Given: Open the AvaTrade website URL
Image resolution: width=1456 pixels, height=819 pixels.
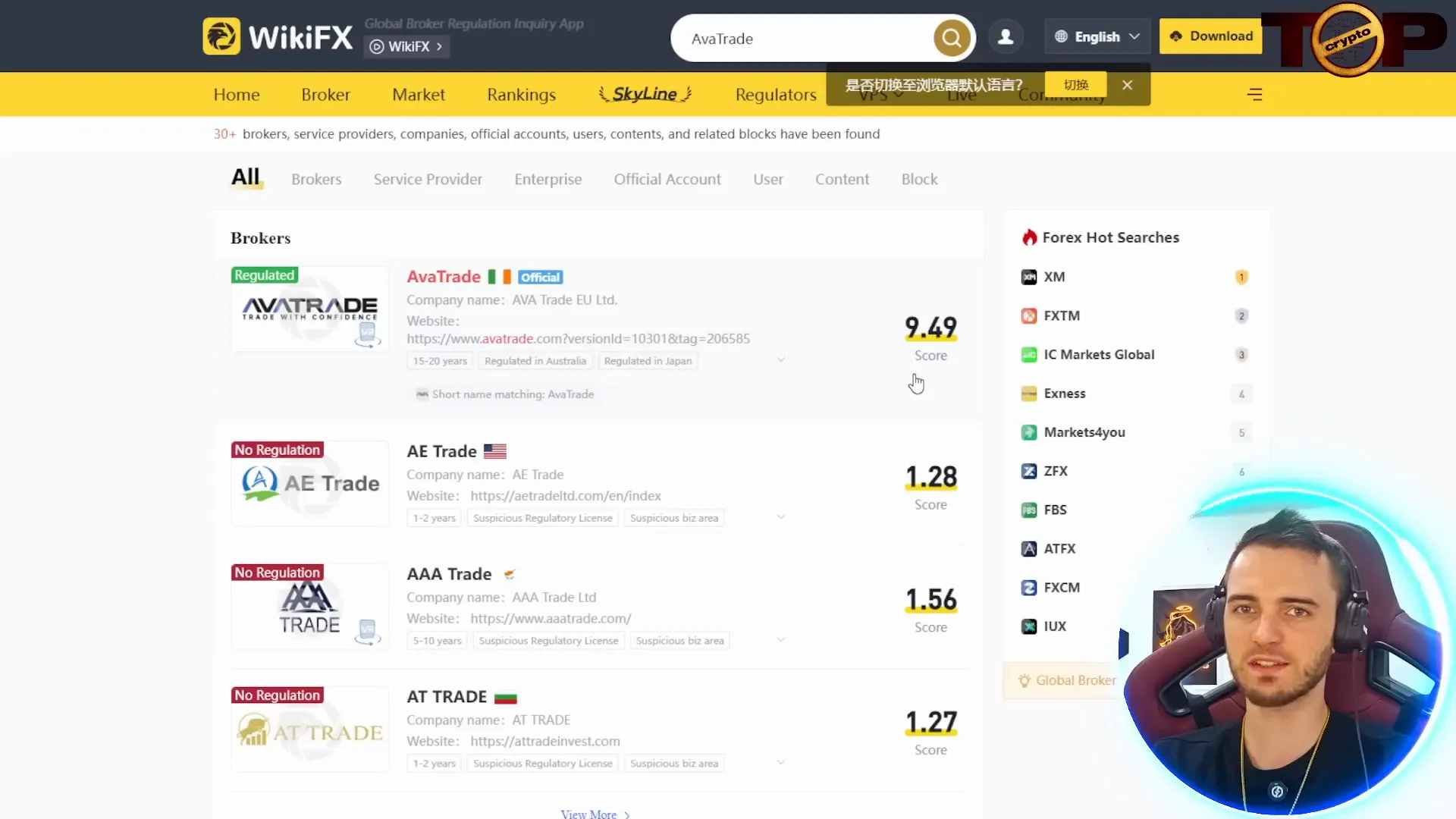Looking at the screenshot, I should [x=578, y=339].
